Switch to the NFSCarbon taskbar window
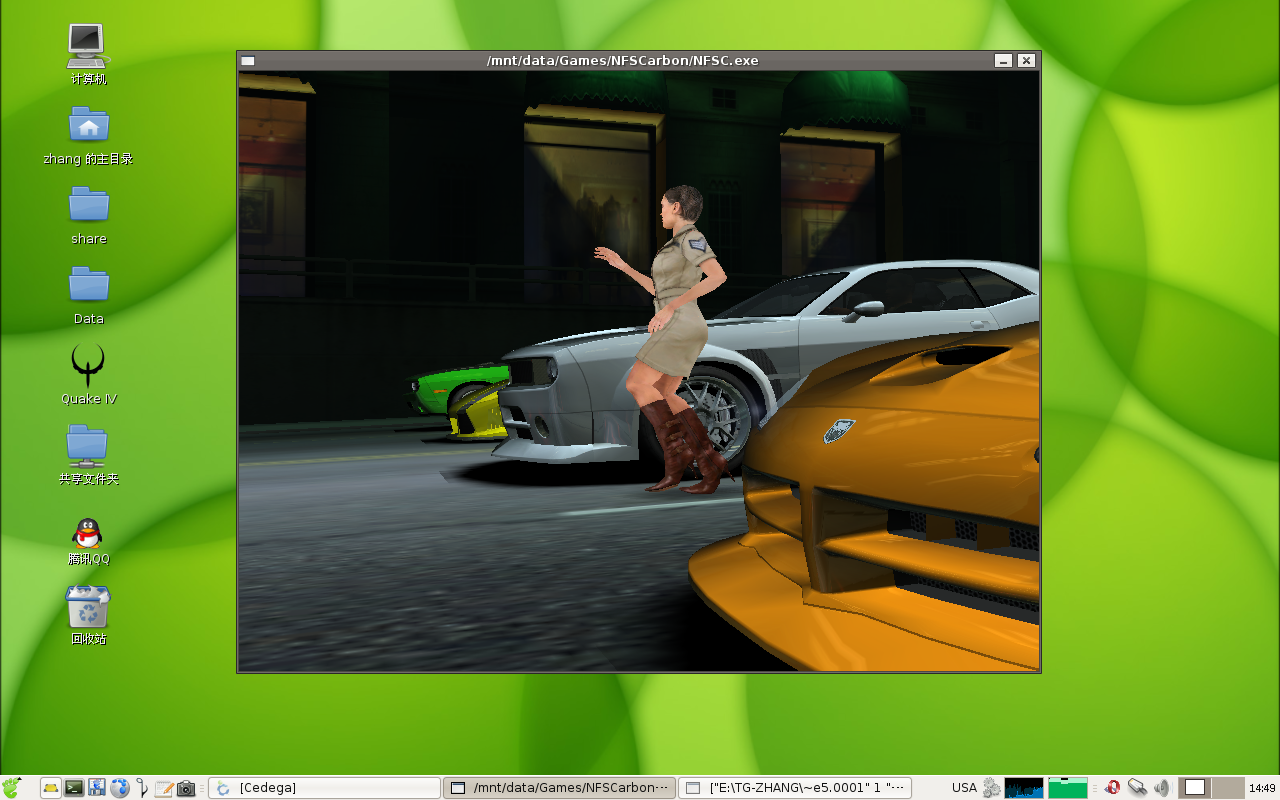The image size is (1280, 800). [560, 788]
